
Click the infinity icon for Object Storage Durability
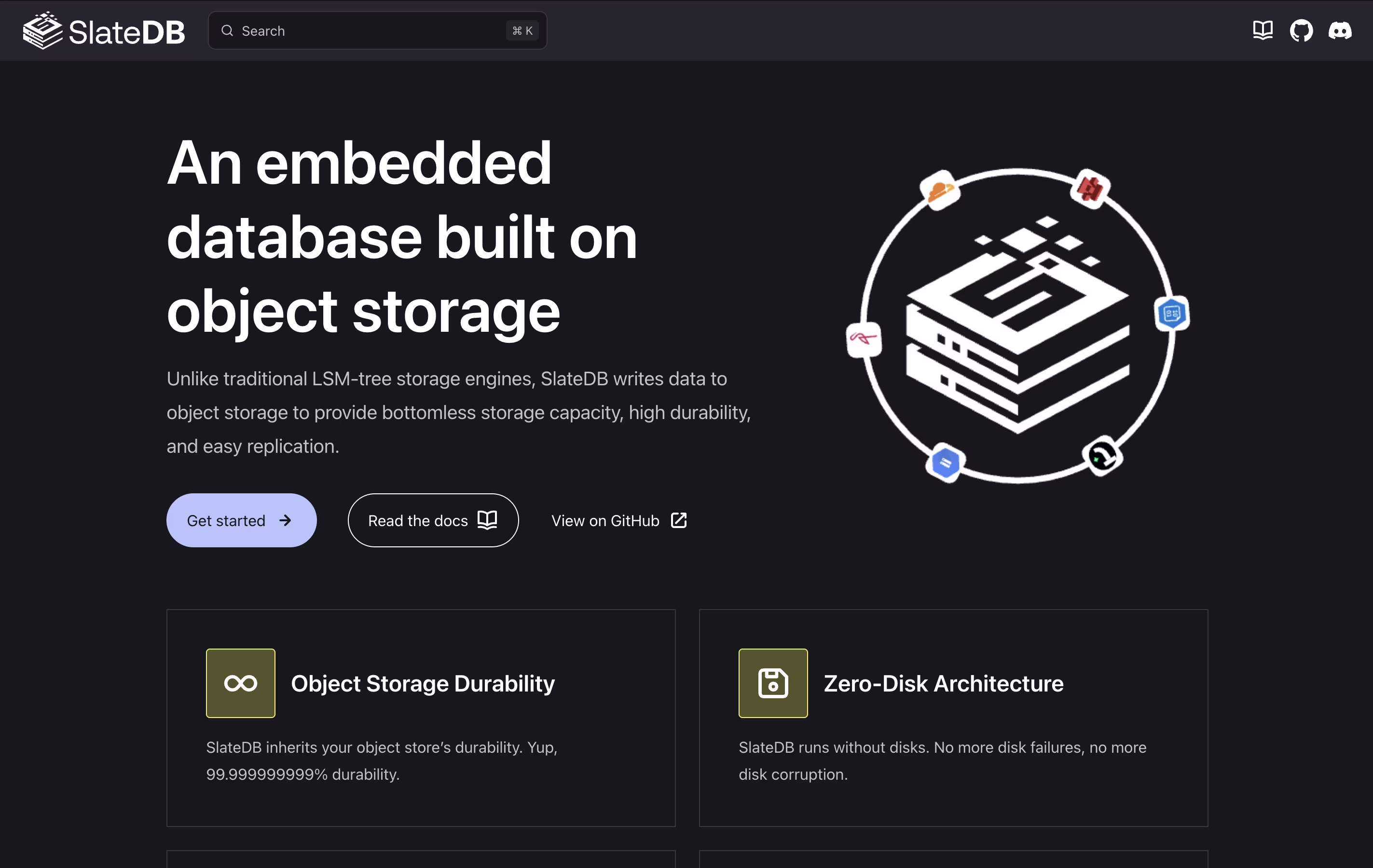click(x=241, y=683)
